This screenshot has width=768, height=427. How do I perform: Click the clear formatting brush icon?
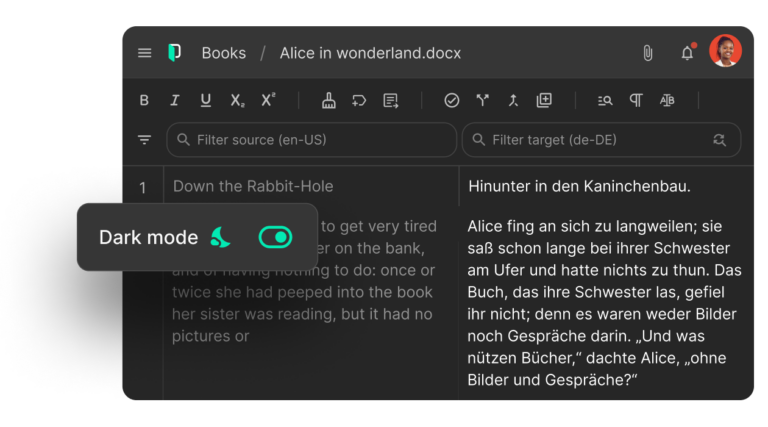click(x=328, y=100)
